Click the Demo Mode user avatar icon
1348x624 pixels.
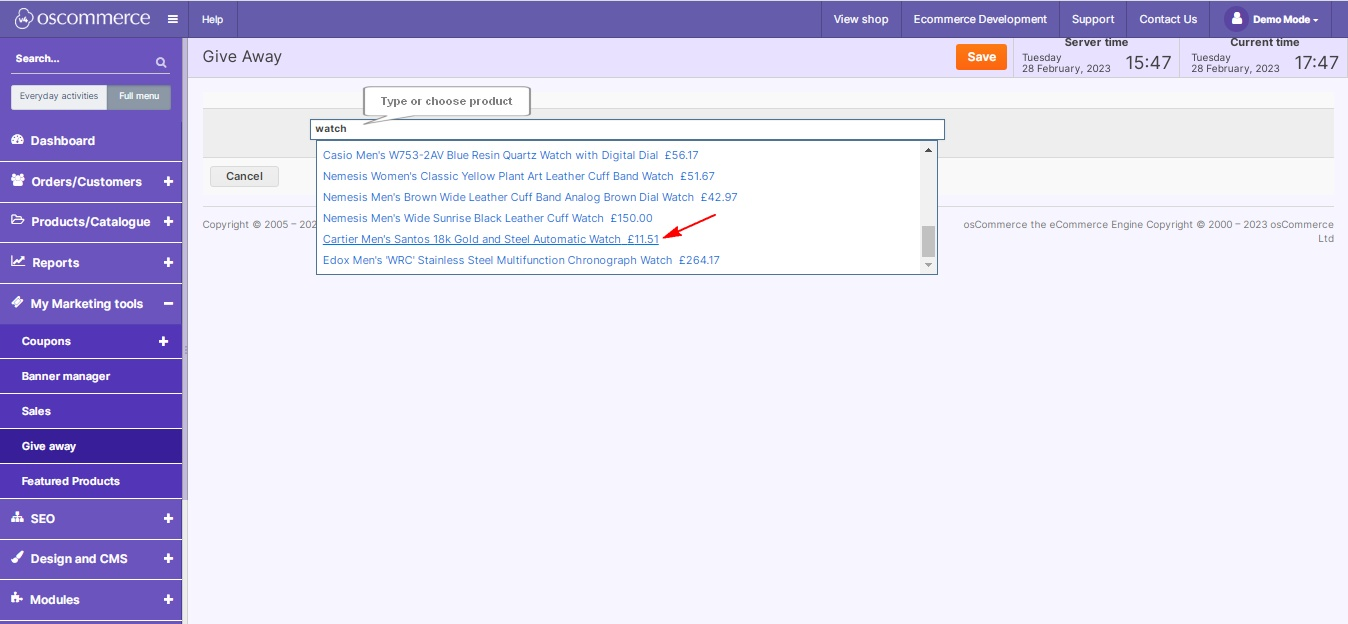(x=1236, y=19)
